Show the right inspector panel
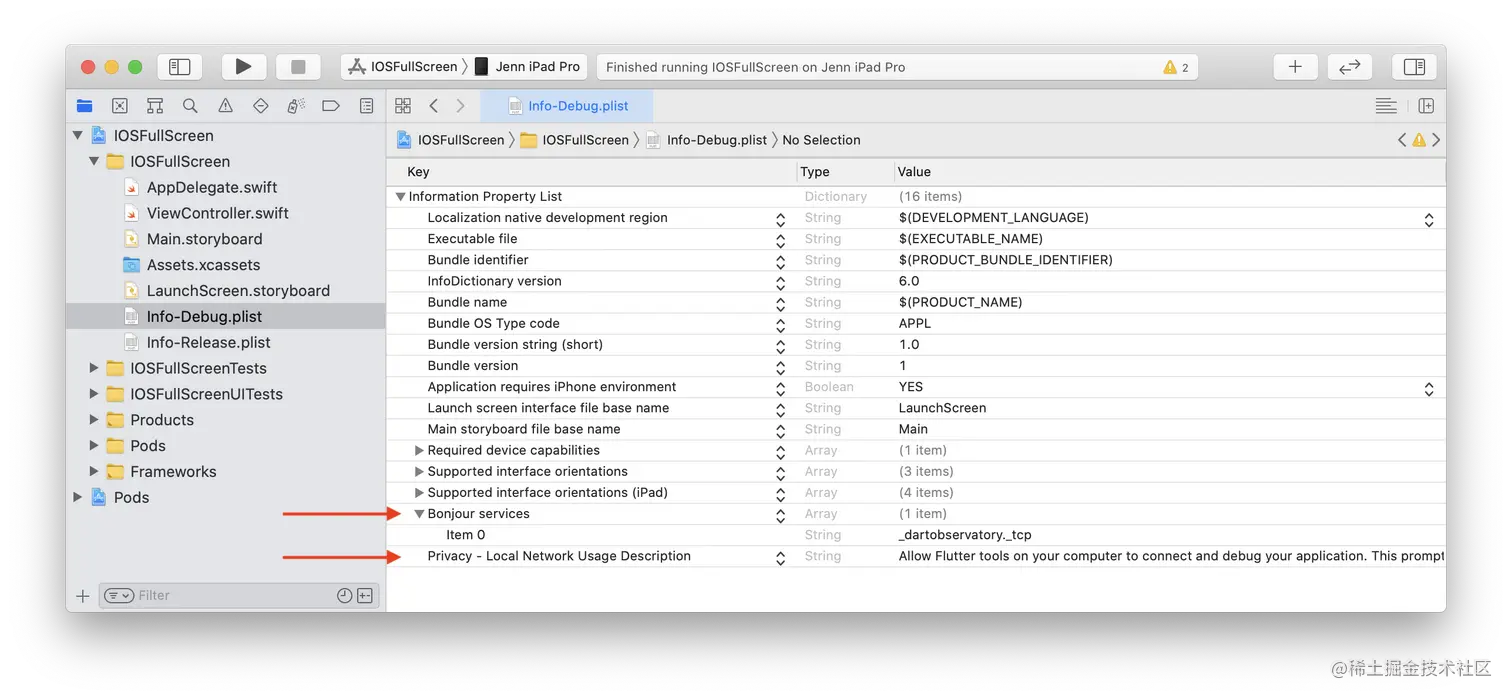The width and height of the screenshot is (1512, 699). pyautogui.click(x=1414, y=66)
